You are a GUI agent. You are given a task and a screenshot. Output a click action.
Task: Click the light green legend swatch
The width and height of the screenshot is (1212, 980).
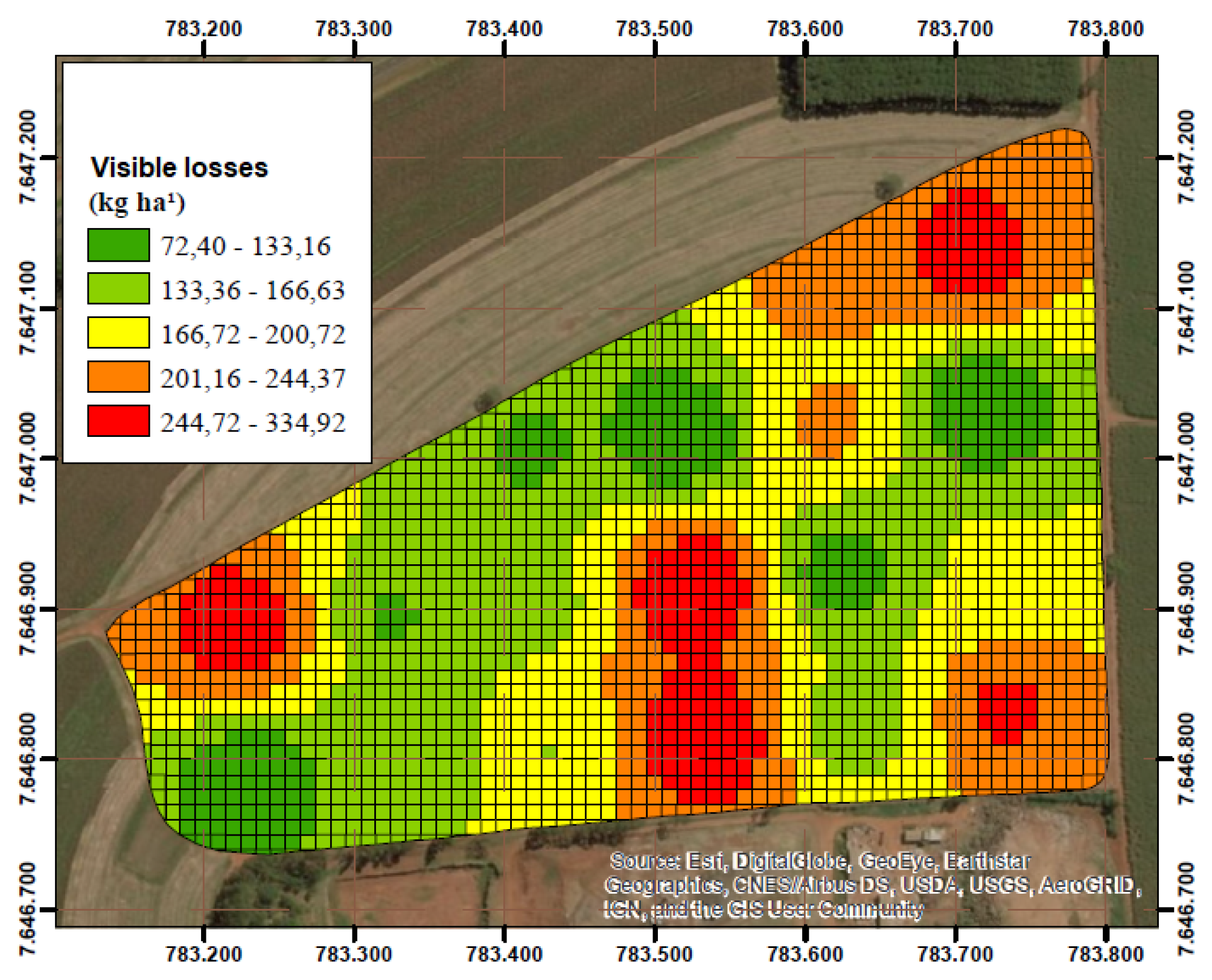pos(118,288)
